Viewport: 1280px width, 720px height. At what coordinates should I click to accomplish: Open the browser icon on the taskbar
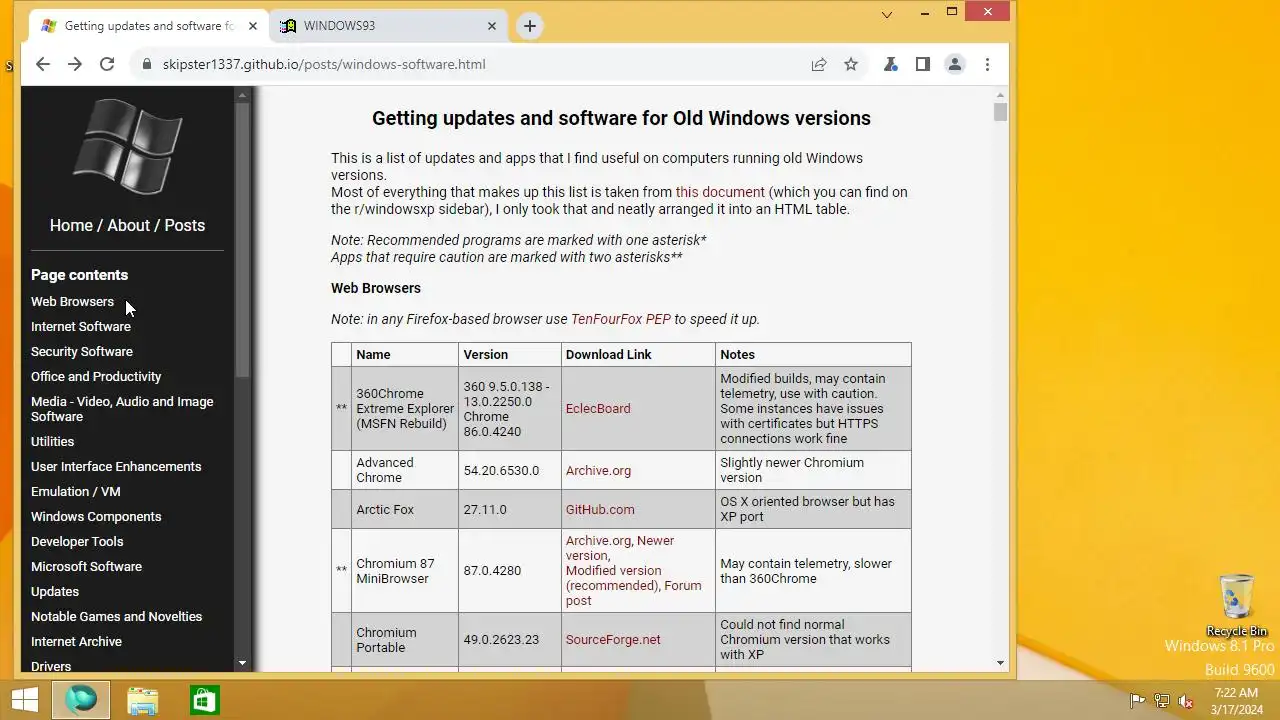tap(81, 699)
